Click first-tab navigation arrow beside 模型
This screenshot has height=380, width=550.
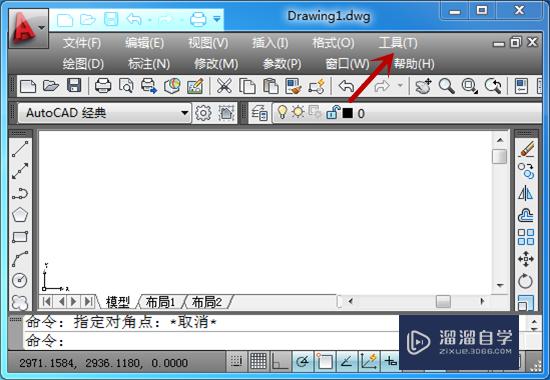coord(47,301)
